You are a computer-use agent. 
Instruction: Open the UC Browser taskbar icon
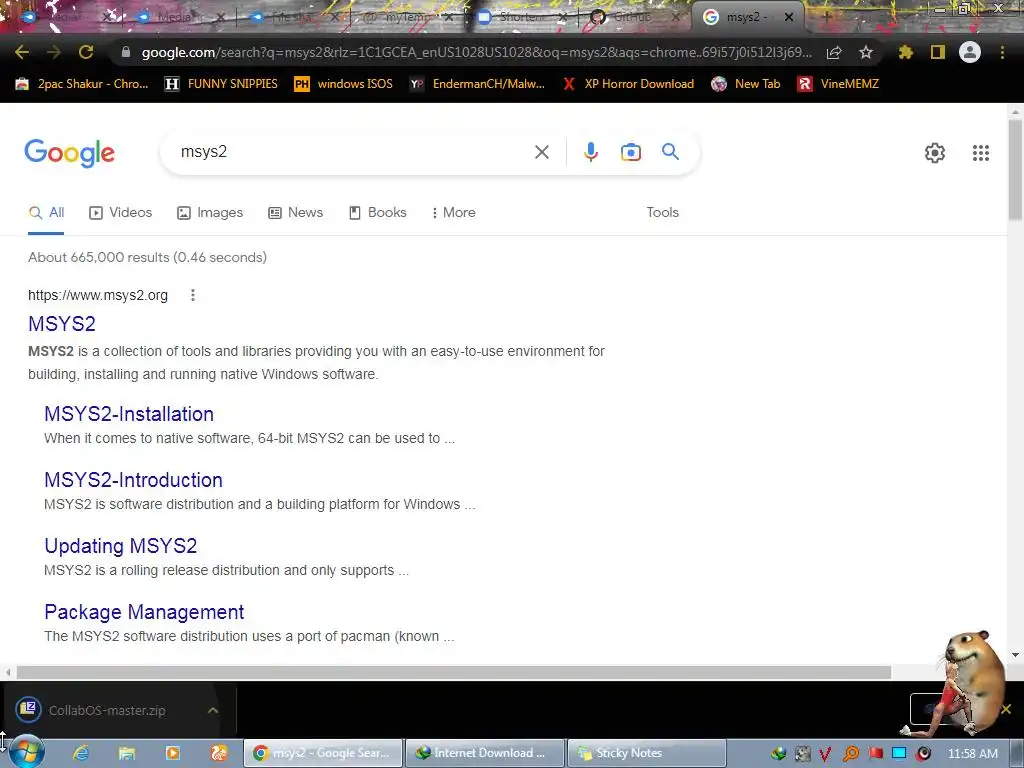click(x=219, y=753)
